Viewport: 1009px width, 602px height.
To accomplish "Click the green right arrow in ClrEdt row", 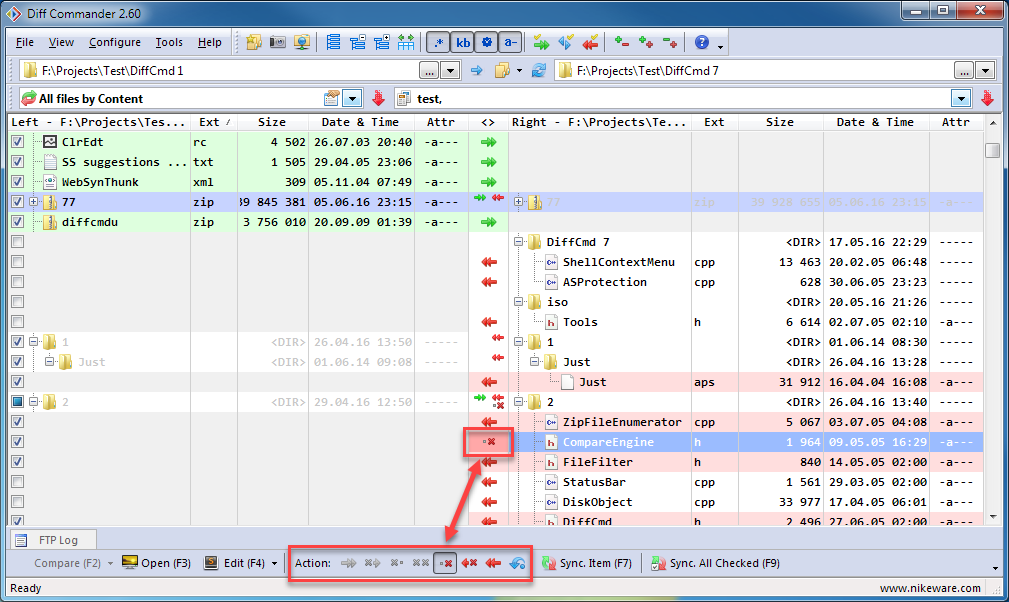I will click(x=488, y=142).
